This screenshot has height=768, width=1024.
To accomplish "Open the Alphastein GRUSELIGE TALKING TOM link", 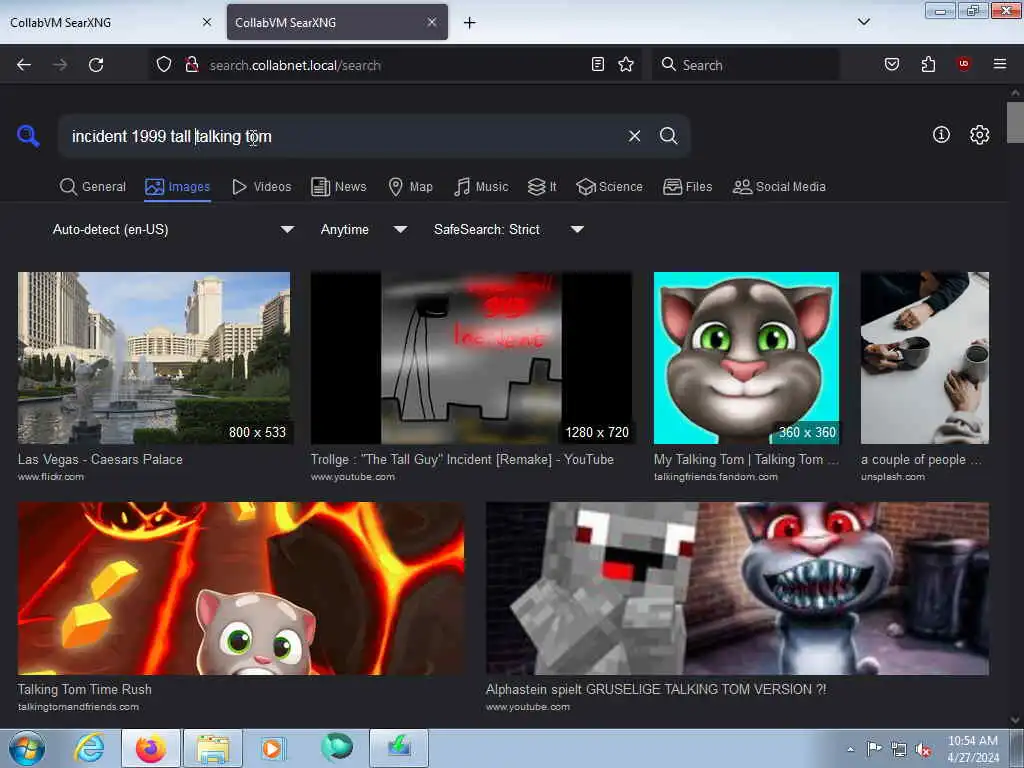I will point(656,689).
